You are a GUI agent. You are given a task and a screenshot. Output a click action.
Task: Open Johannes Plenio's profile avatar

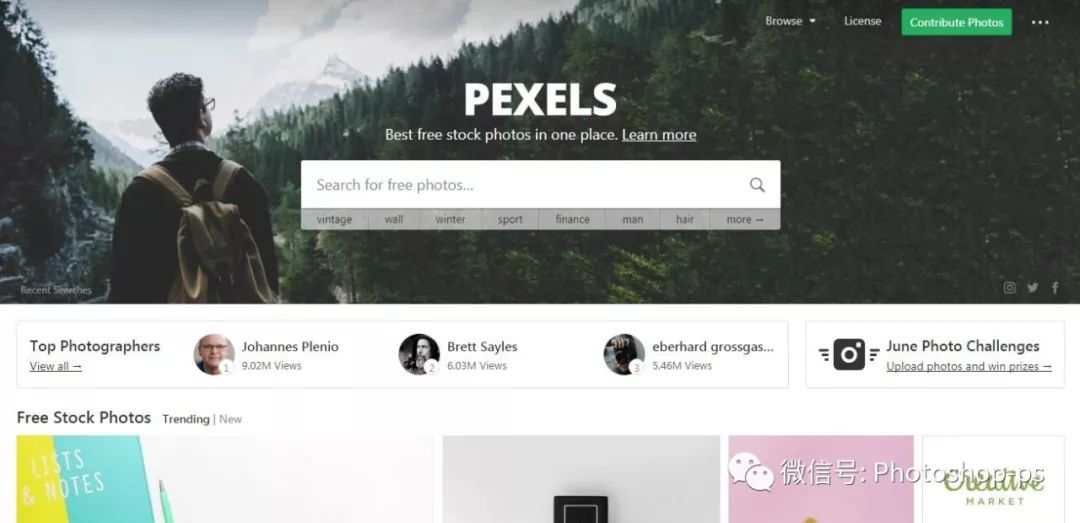214,354
